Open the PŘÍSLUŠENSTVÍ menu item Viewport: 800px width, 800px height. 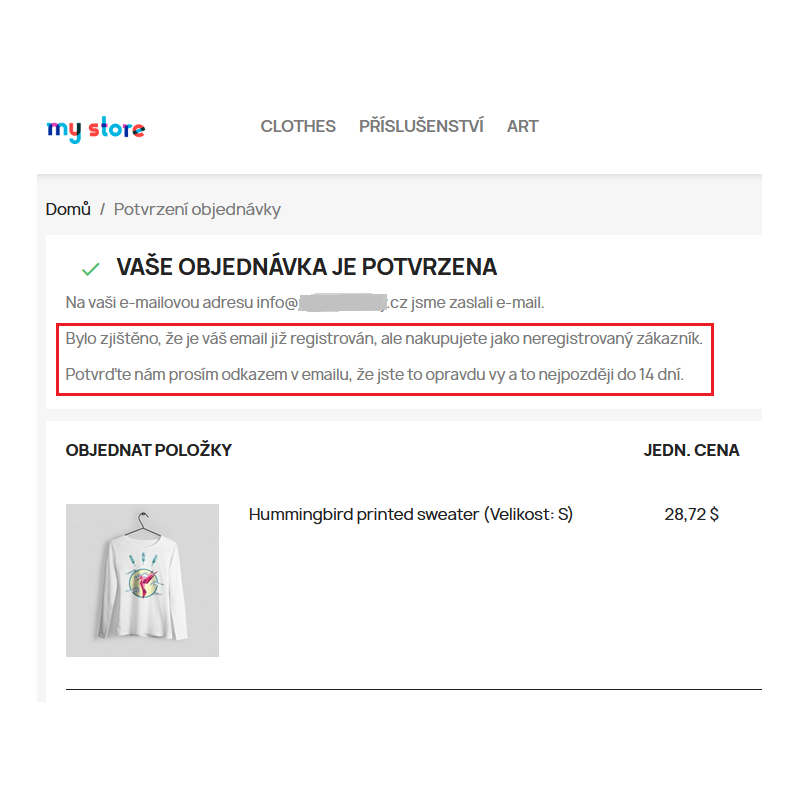click(x=421, y=126)
